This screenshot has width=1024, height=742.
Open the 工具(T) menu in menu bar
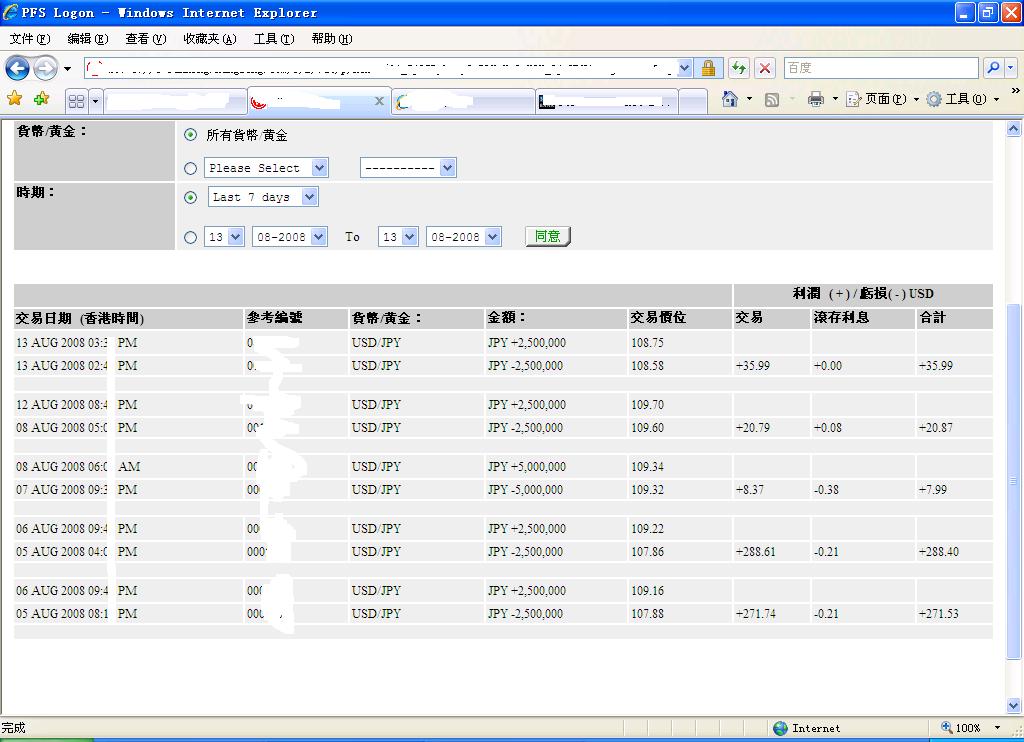[x=273, y=39]
